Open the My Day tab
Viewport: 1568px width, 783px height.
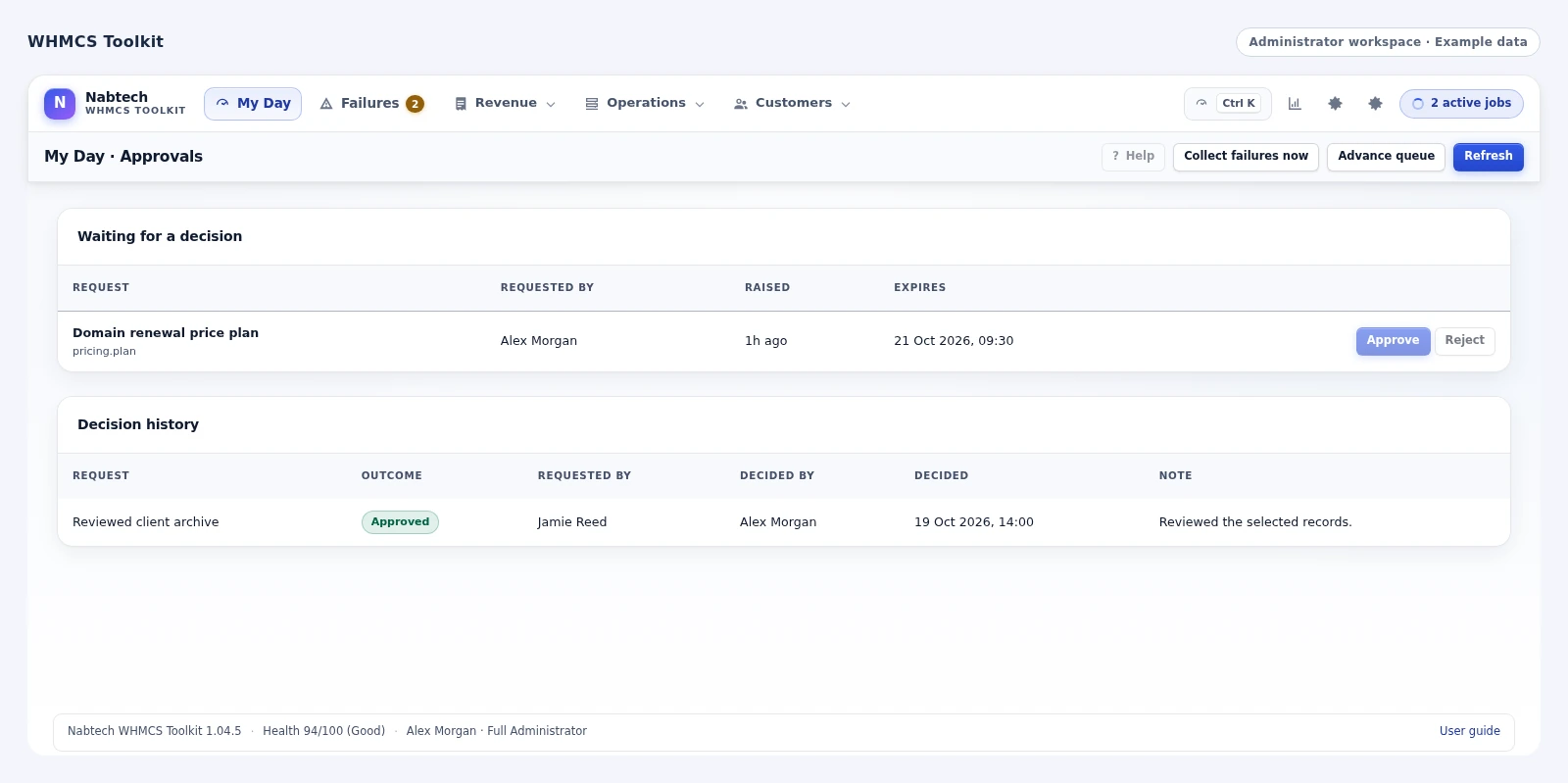253,103
